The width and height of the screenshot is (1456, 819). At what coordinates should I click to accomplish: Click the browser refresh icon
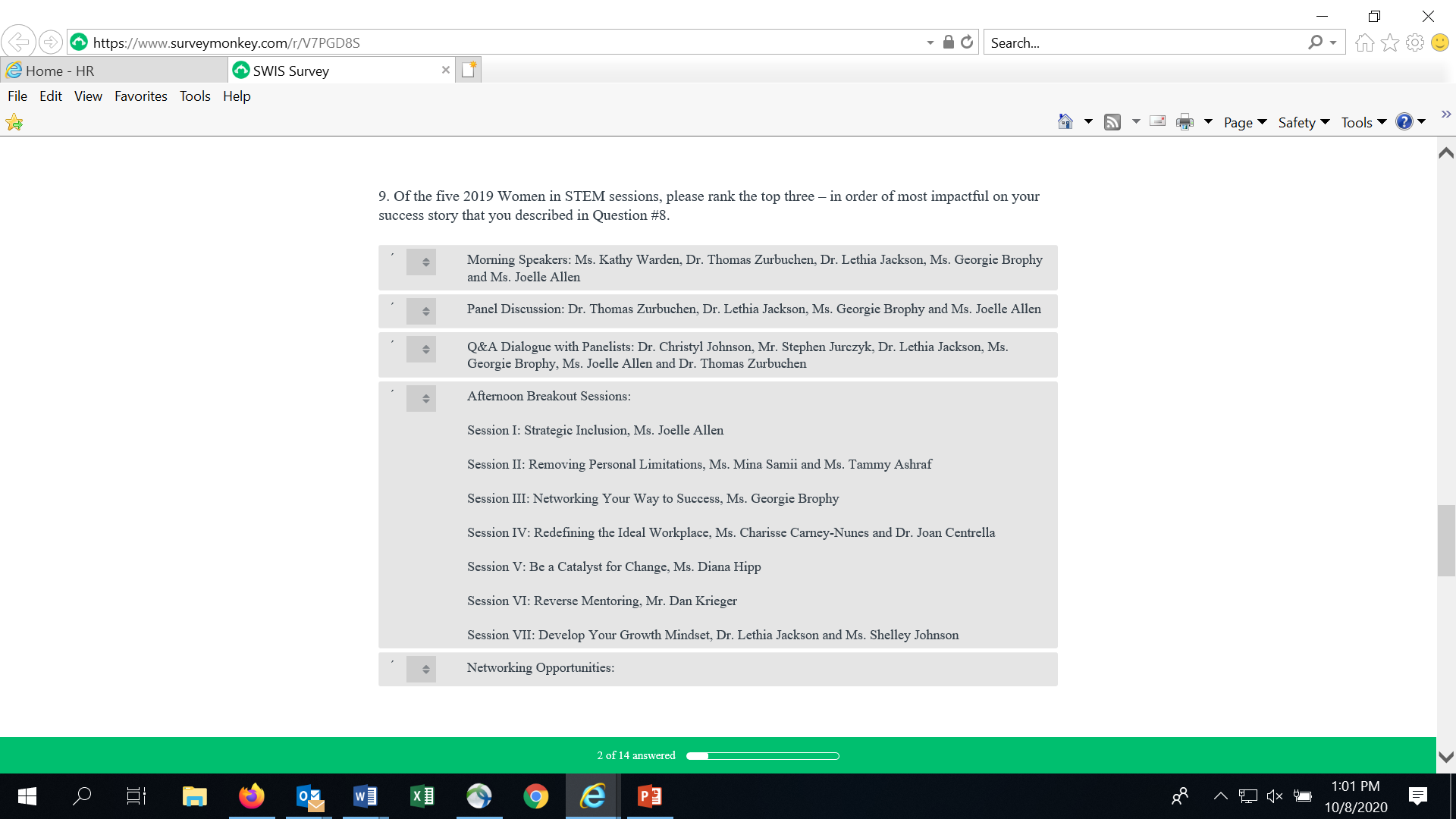point(967,42)
